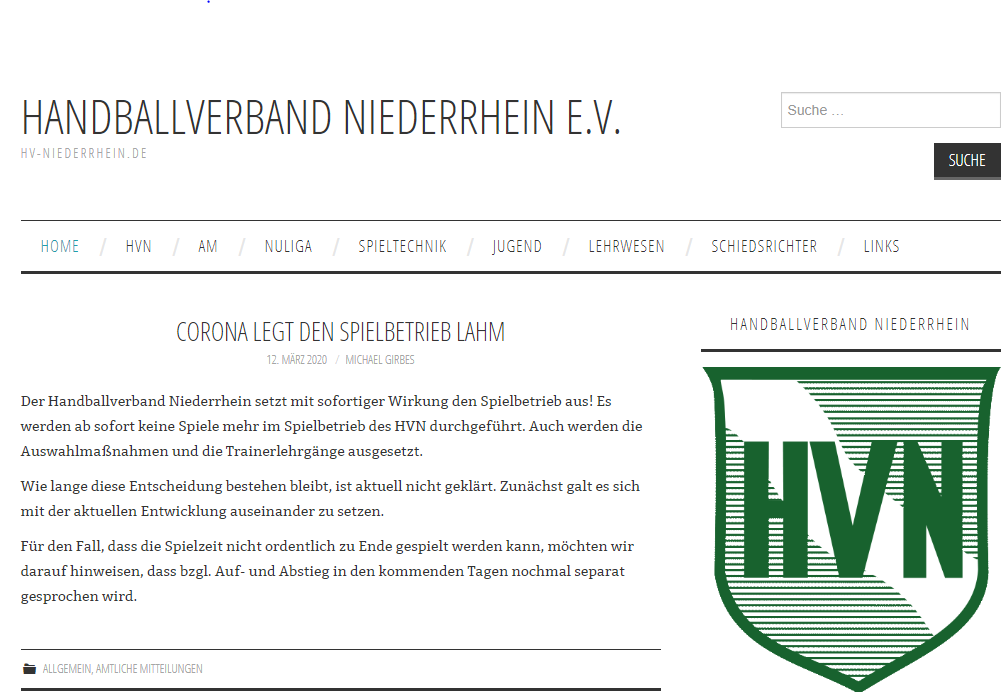1007x692 pixels.
Task: Click paragraph starting 'Für den Fall, dass'
Action: (x=327, y=571)
